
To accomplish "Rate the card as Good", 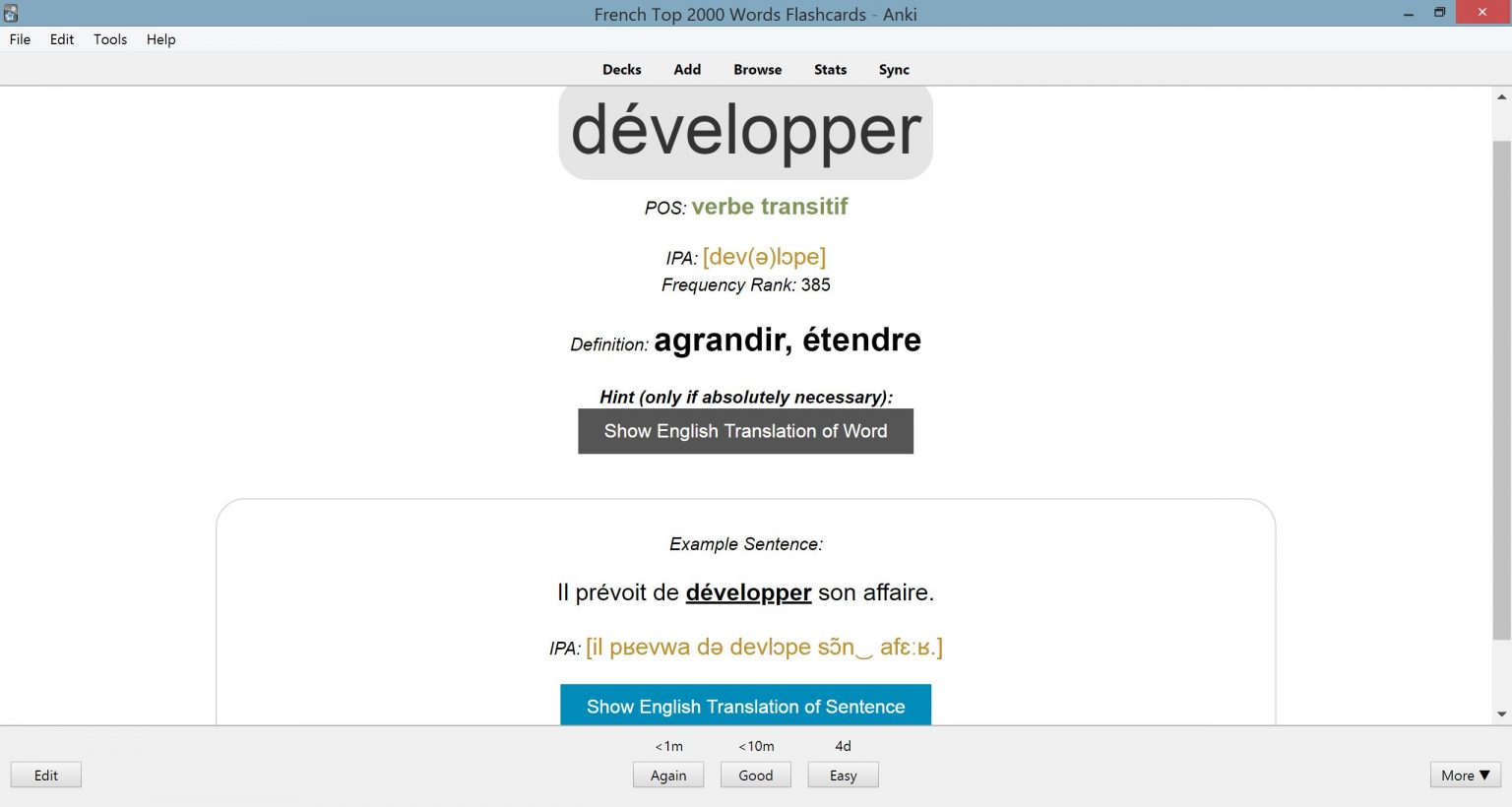I will tap(756, 776).
